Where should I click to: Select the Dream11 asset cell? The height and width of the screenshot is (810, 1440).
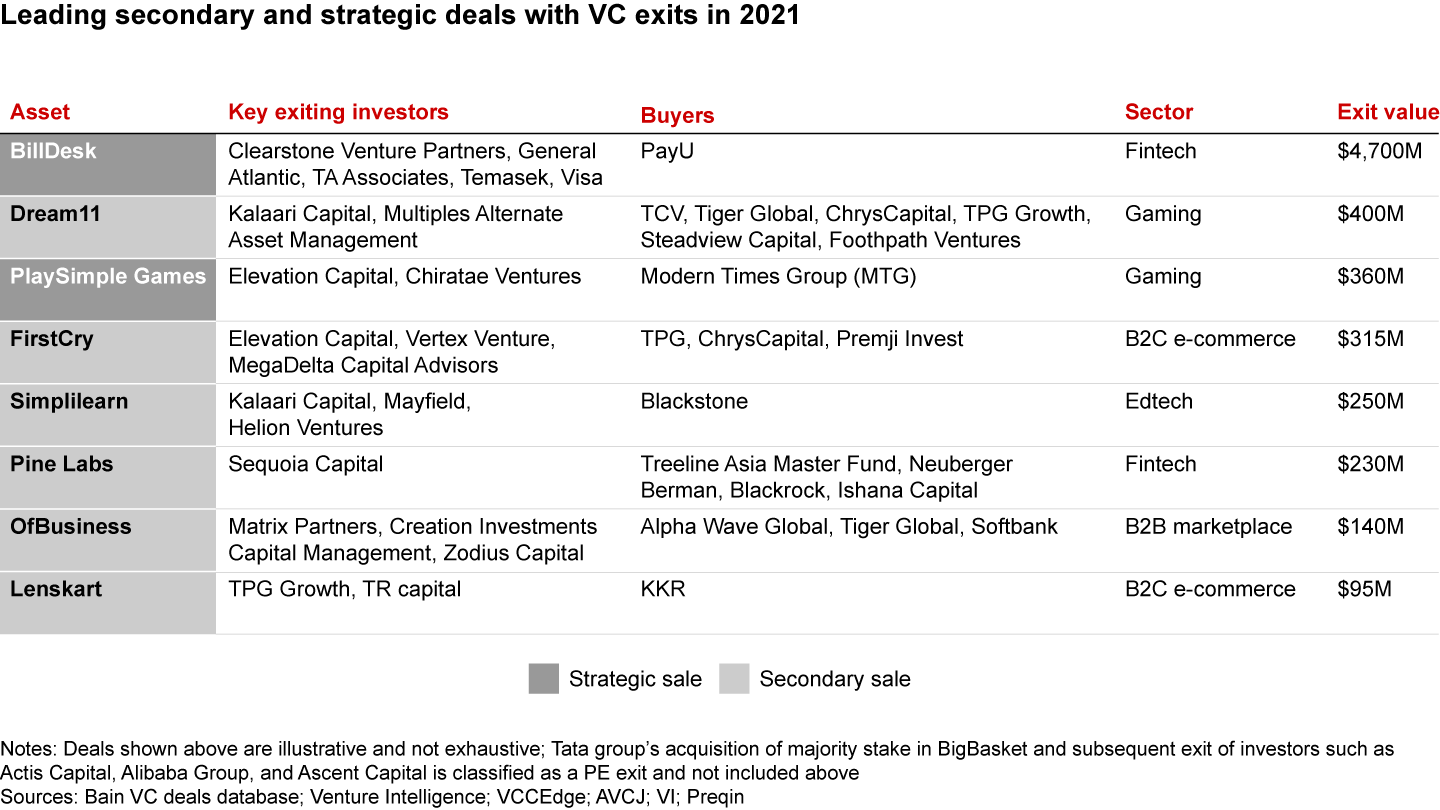(108, 227)
